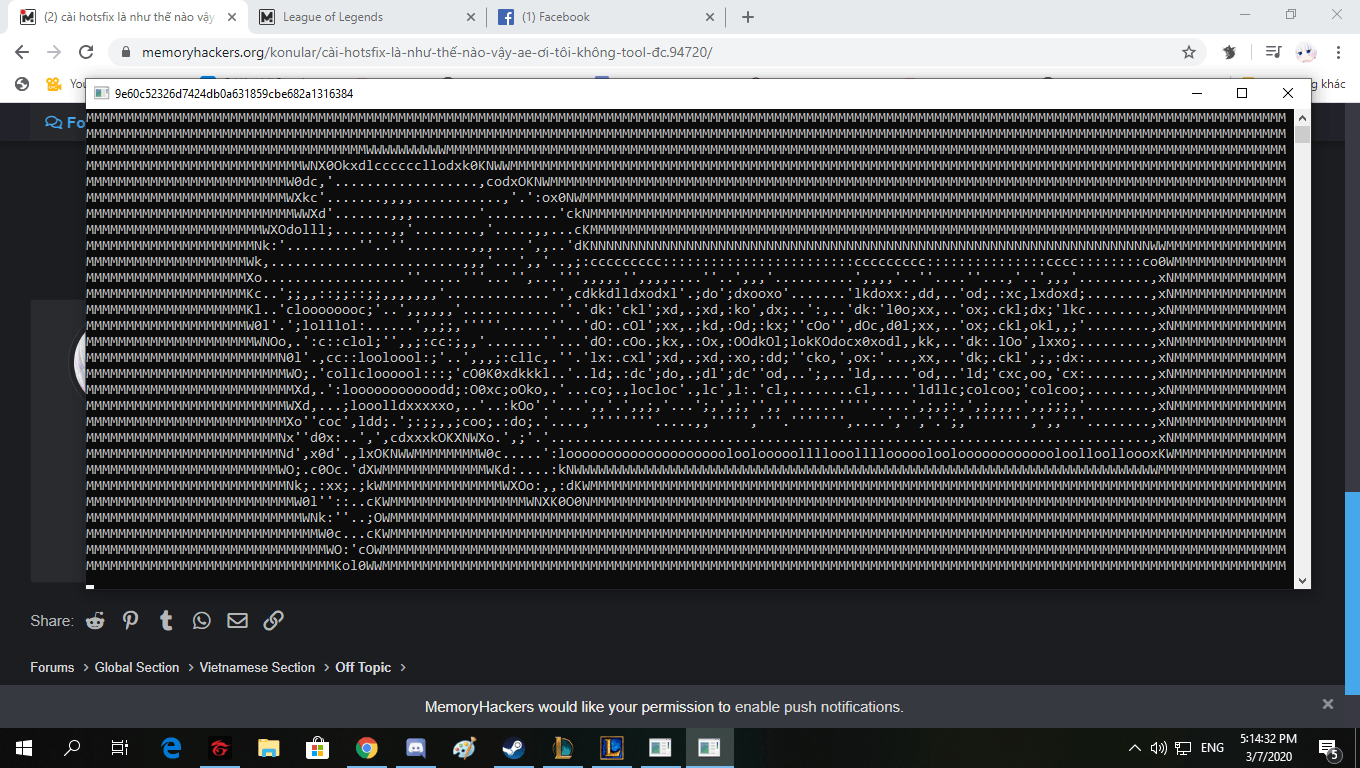Screen dimensions: 1360x768
Task: Click the bird-shaped browser extension icon
Action: pos(1231,52)
